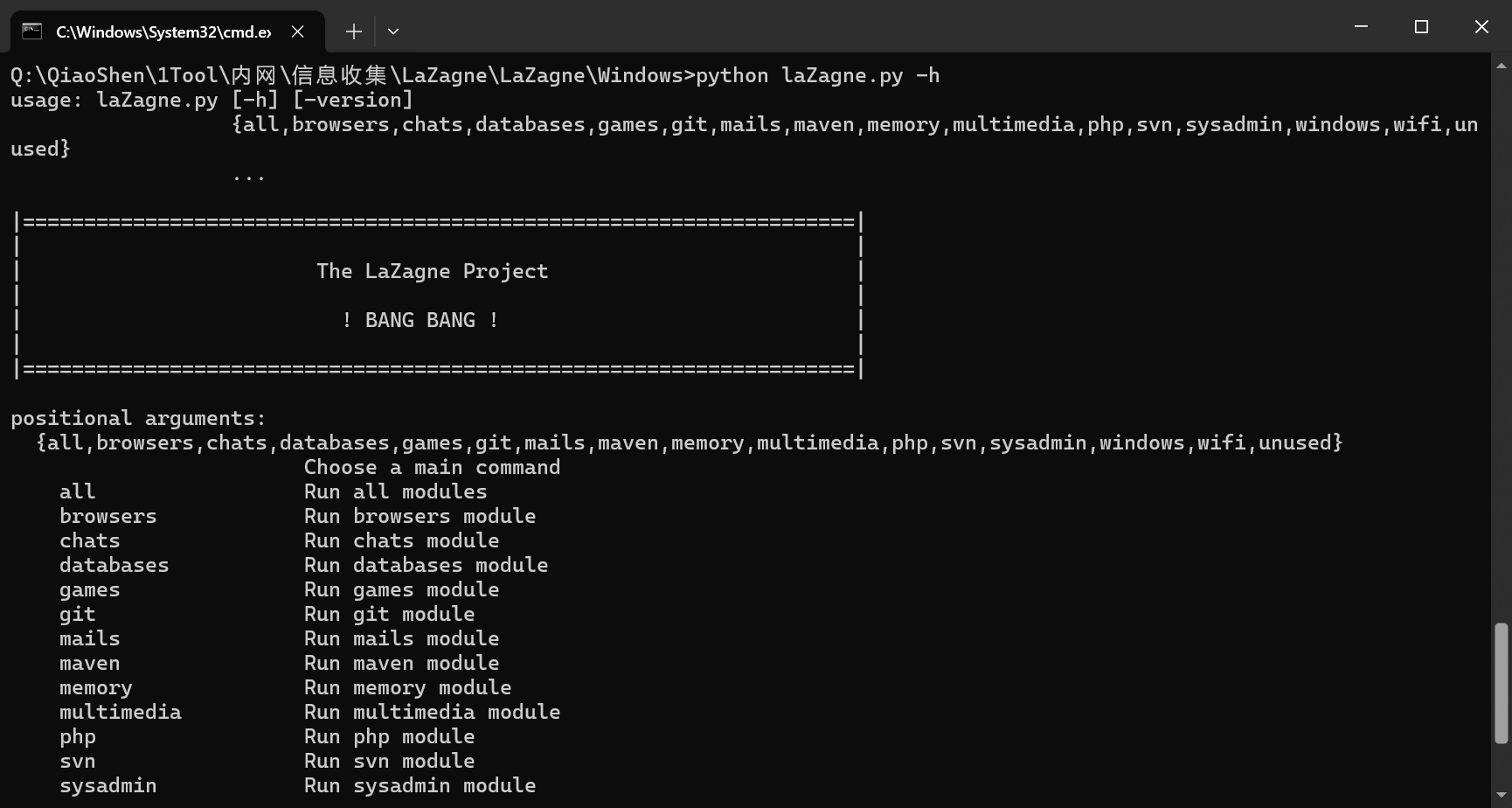
Task: Close the cmd.exe tab
Action: [x=298, y=31]
